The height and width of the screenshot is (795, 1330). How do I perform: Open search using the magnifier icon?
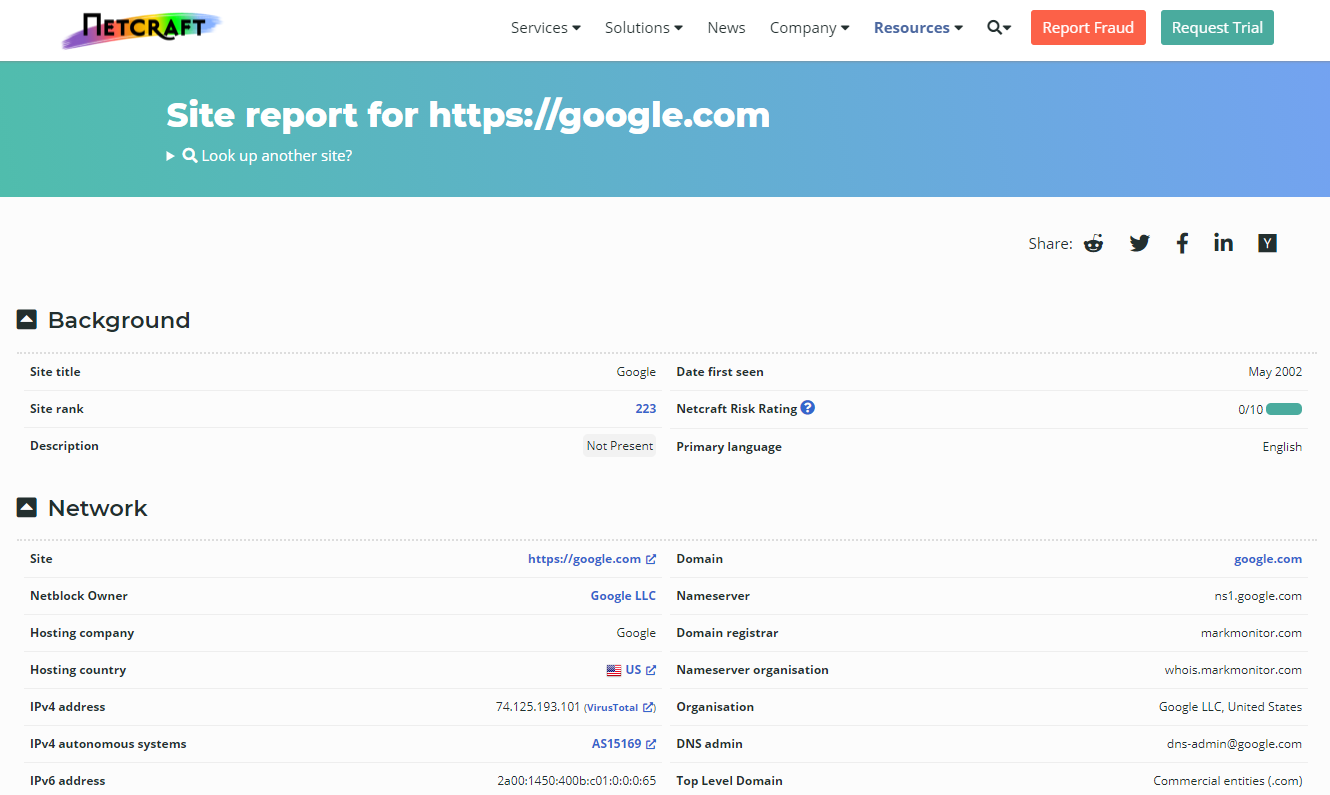click(x=994, y=27)
